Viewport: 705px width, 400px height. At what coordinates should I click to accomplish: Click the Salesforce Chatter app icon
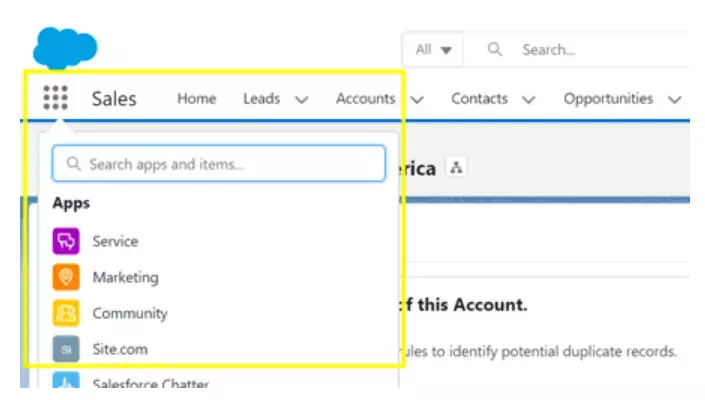pos(66,382)
